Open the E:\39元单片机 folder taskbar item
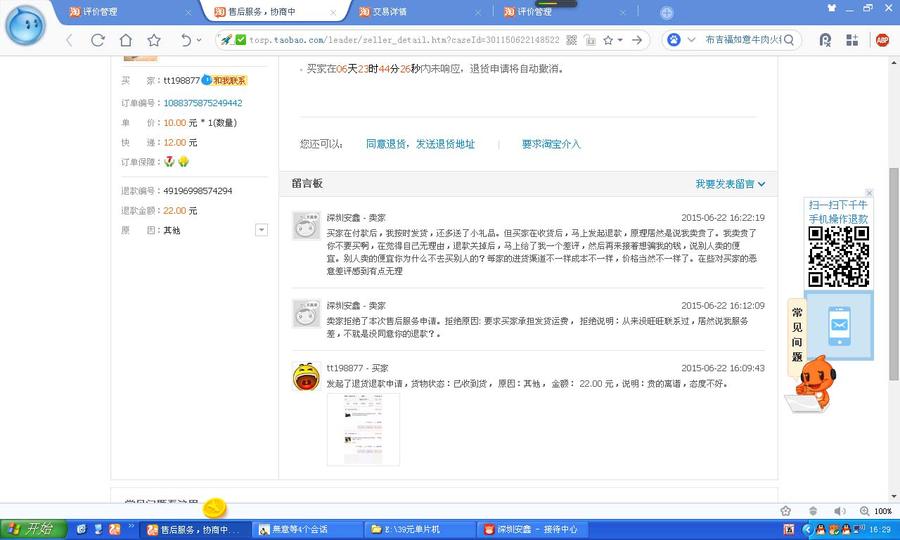The image size is (900, 540). pos(420,529)
